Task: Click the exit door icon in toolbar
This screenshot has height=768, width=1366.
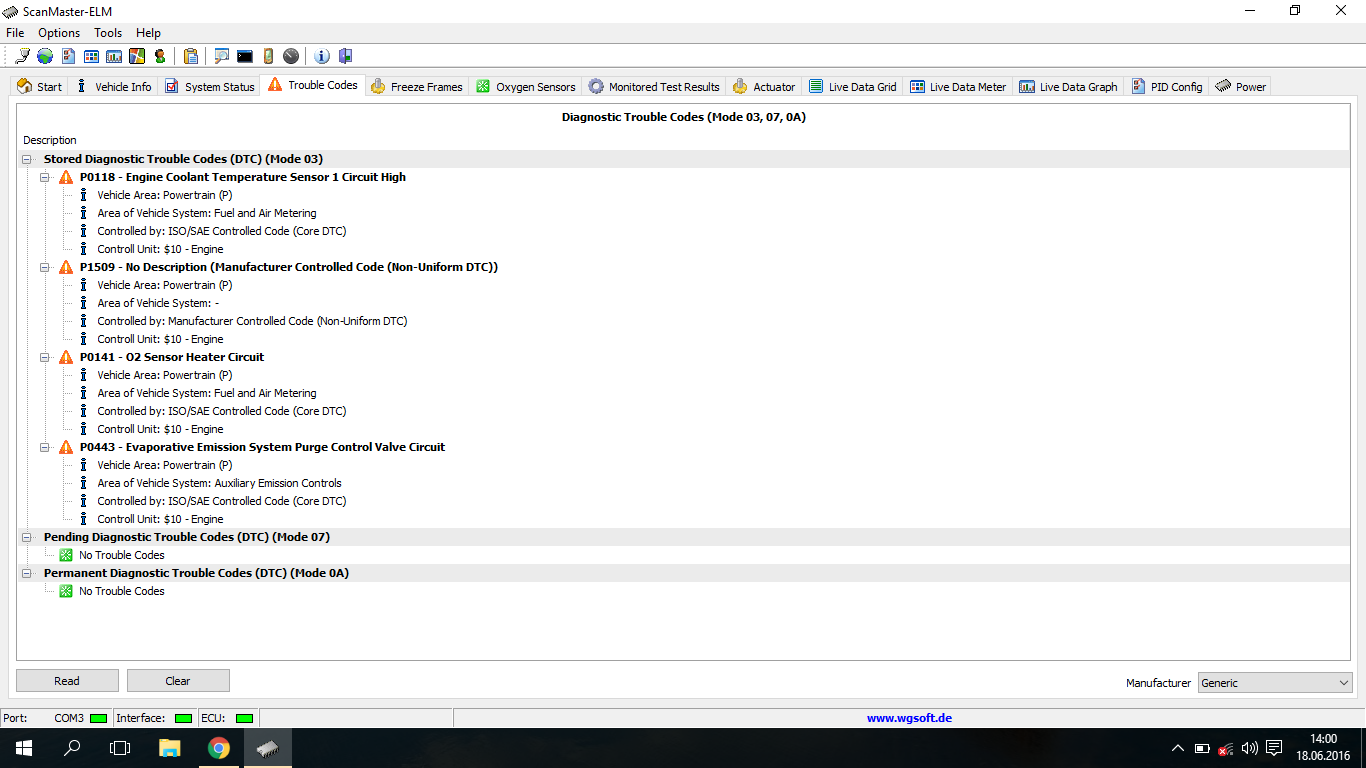Action: click(345, 56)
